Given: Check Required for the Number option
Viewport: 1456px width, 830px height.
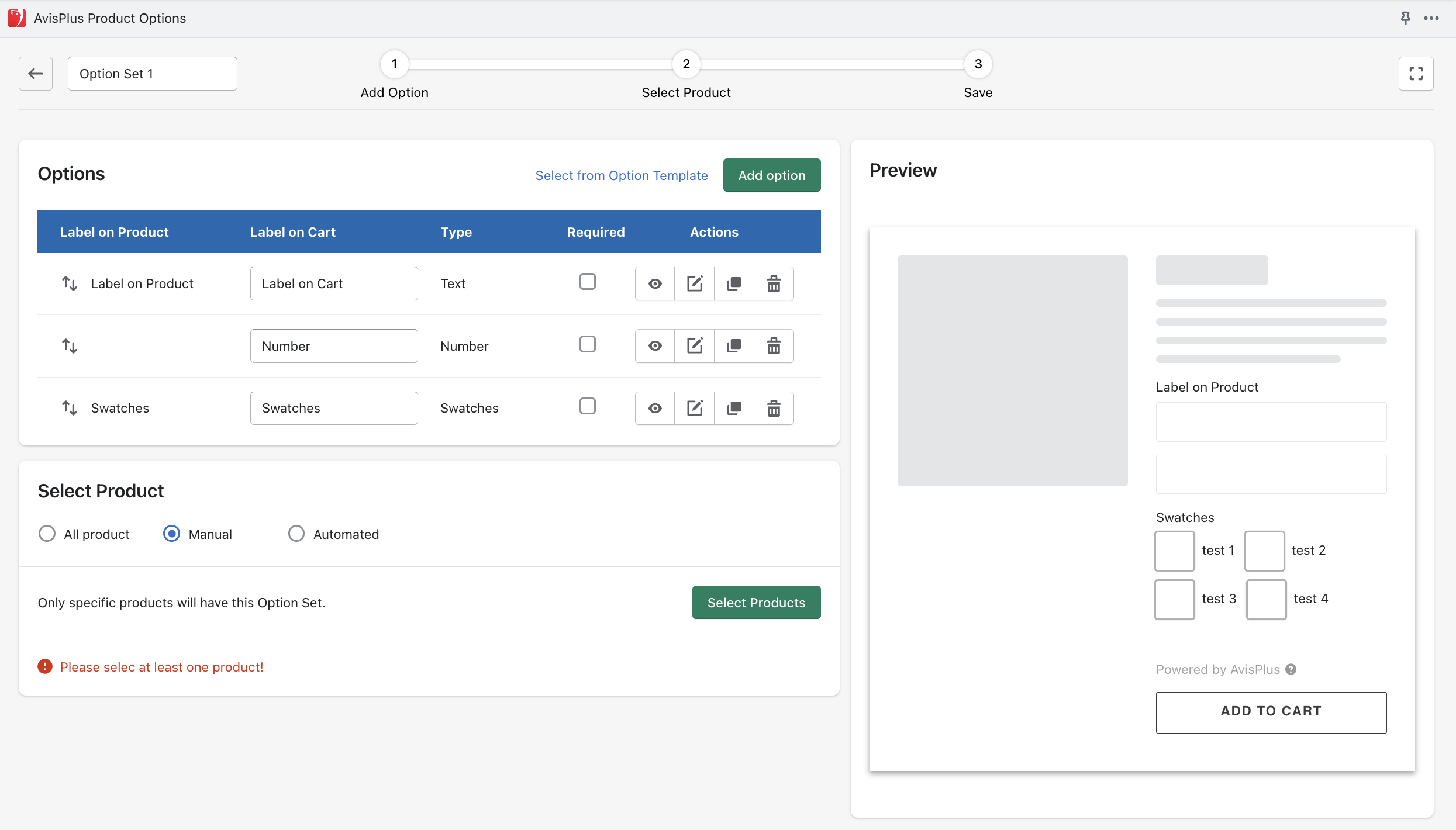Looking at the screenshot, I should [587, 344].
